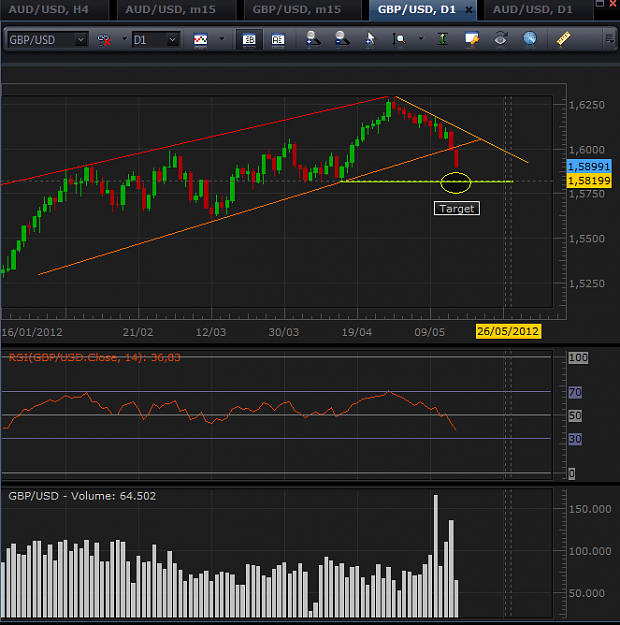Viewport: 620px width, 625px height.
Task: Click the 09/05 date on time axis
Action: point(429,332)
